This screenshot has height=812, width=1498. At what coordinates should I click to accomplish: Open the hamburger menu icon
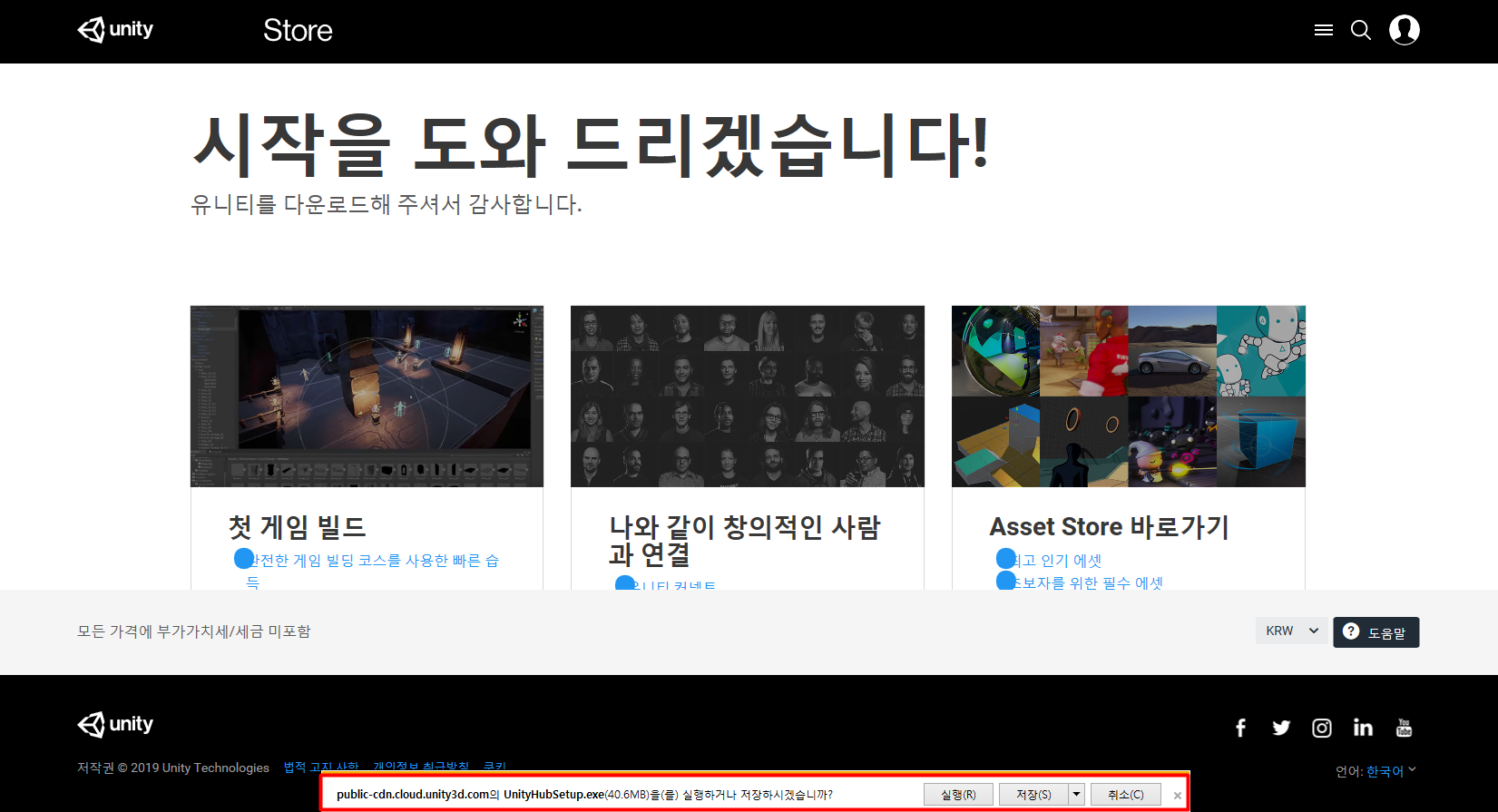pyautogui.click(x=1324, y=30)
